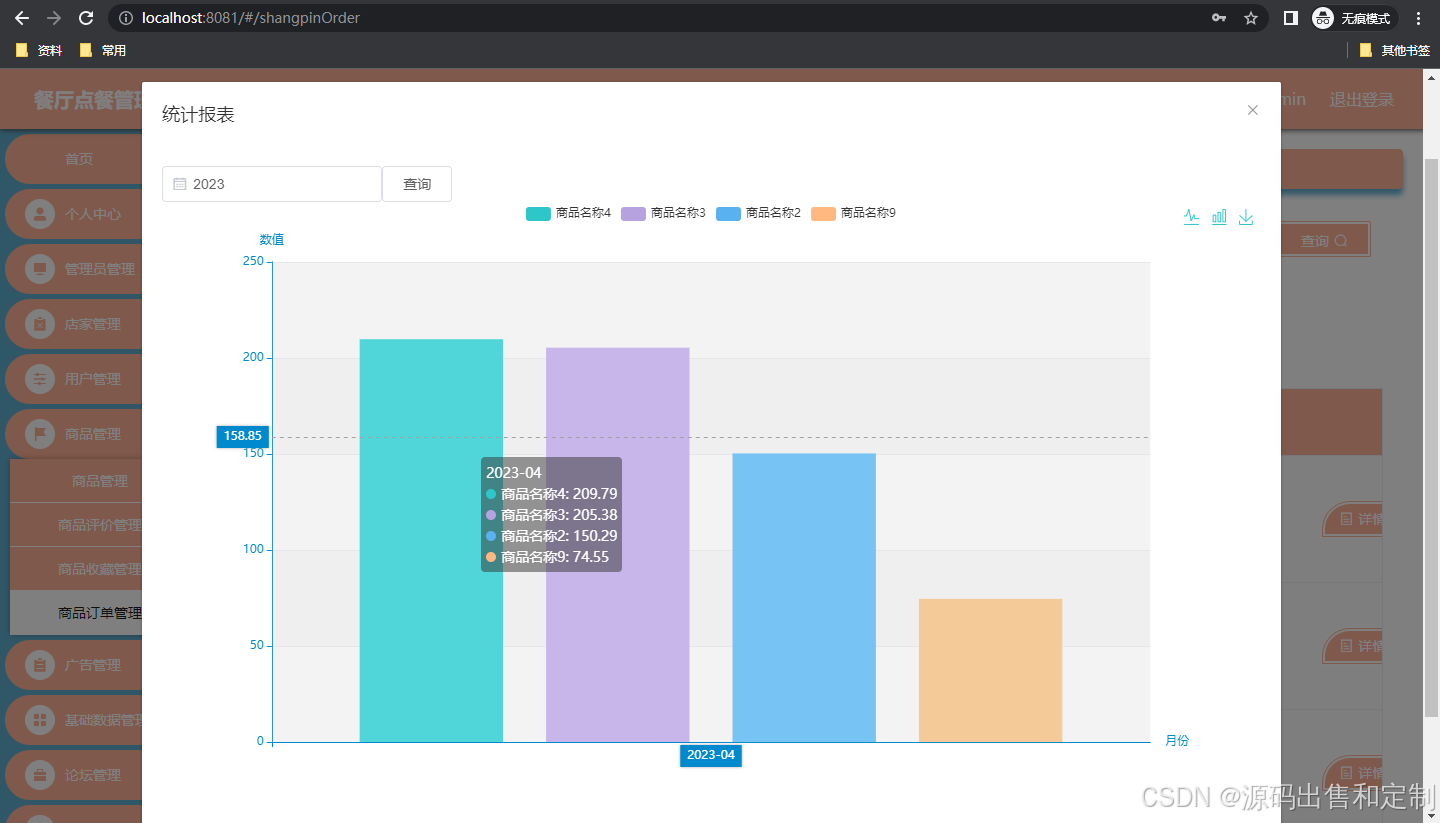Click the orange 商品名称9 bar
The image size is (1440, 823).
(990, 670)
